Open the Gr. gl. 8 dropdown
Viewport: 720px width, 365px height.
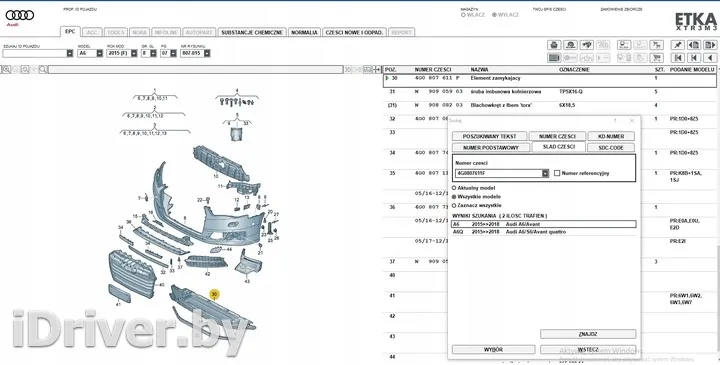153,53
